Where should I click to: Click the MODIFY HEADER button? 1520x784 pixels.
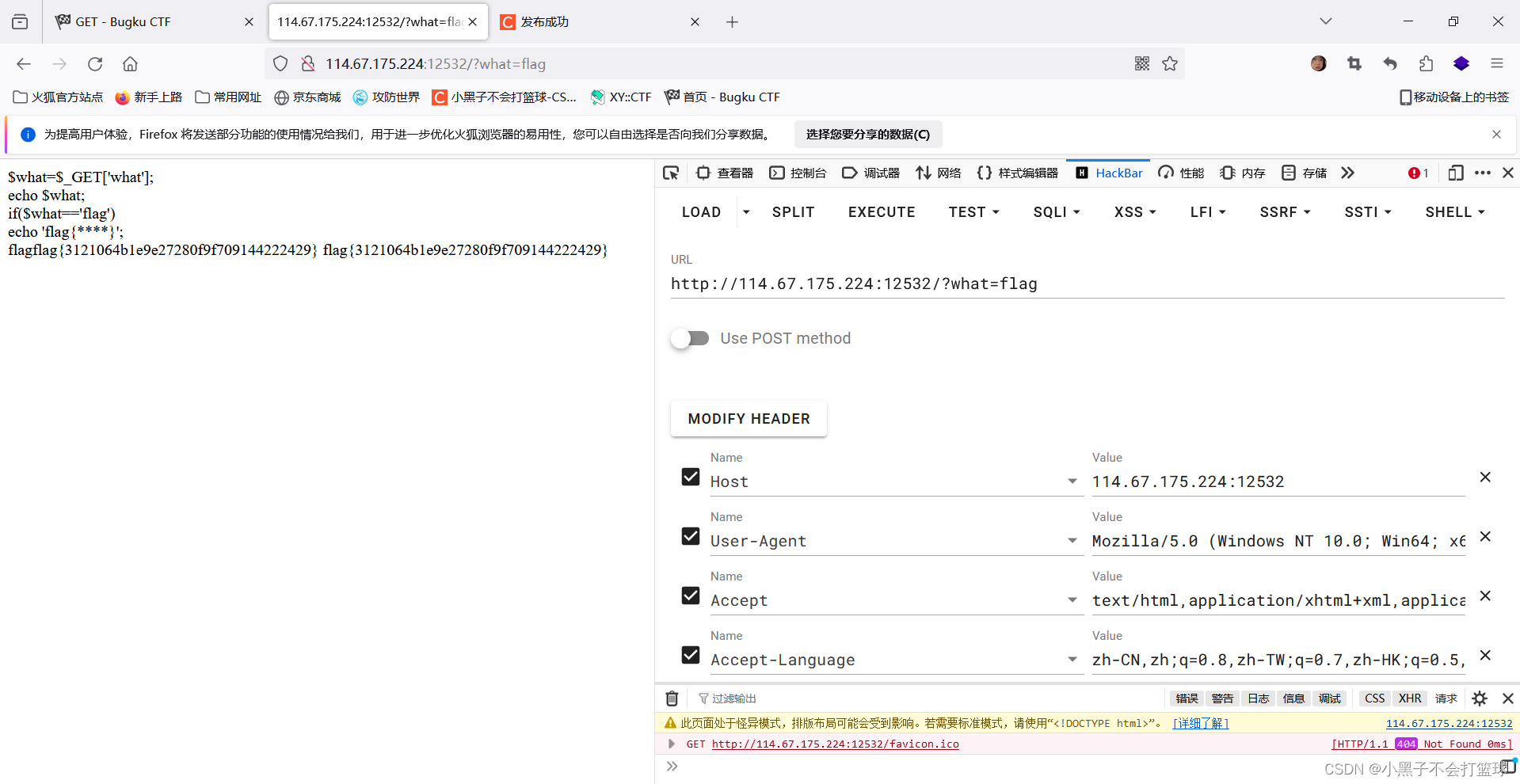[748, 418]
